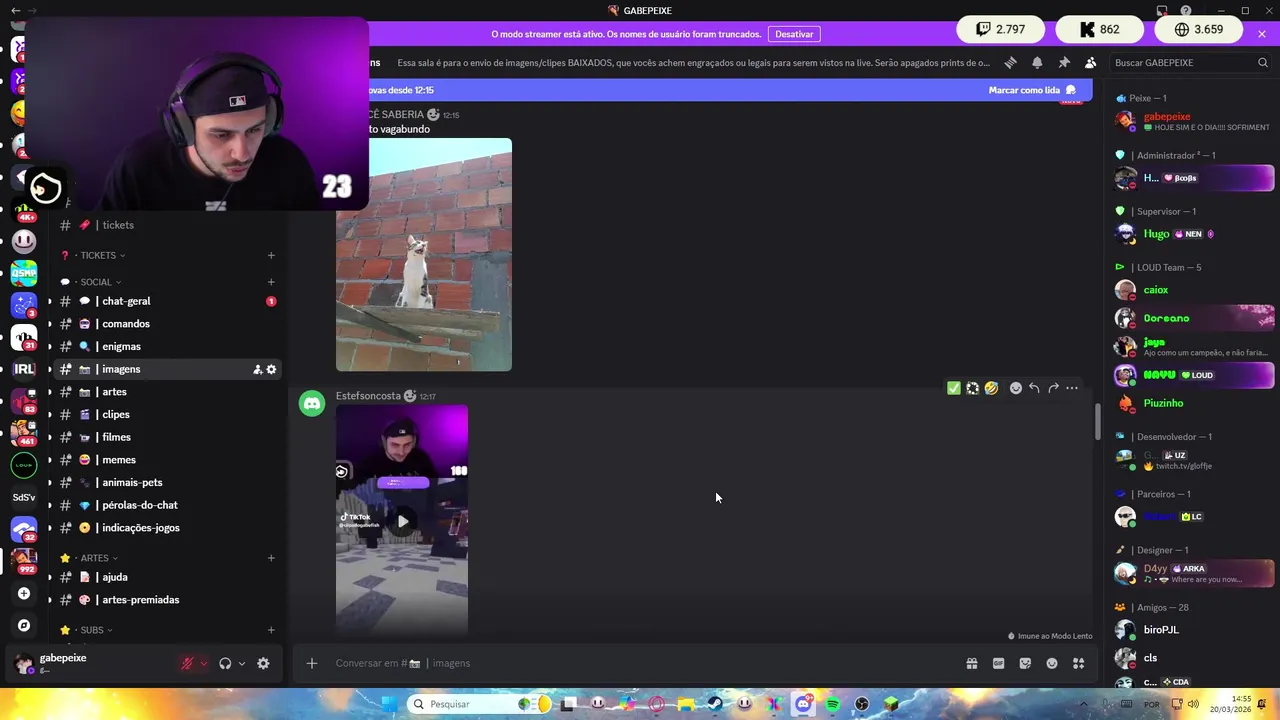Open the apps launcher icon

tap(1079, 663)
